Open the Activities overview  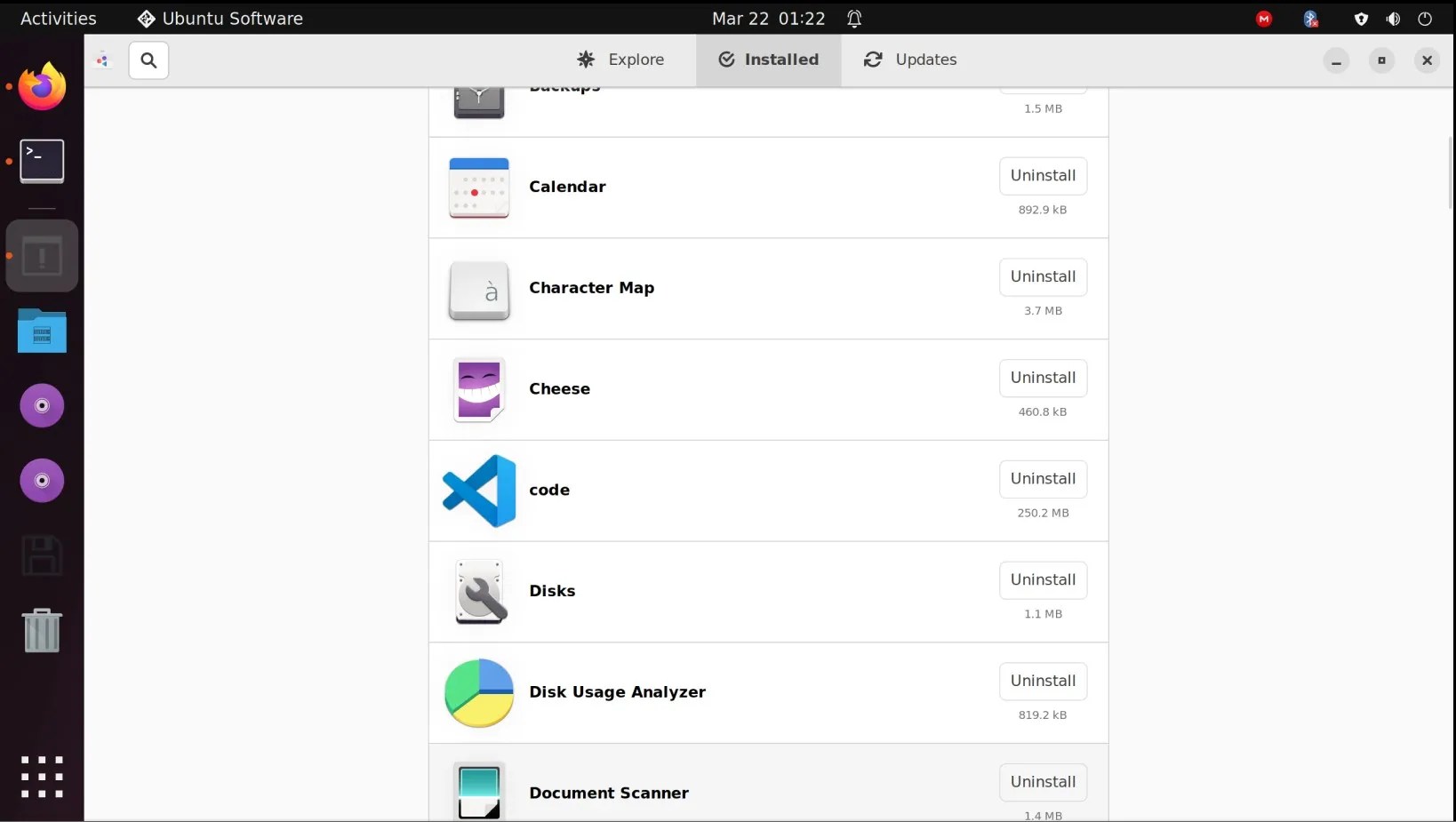(59, 19)
